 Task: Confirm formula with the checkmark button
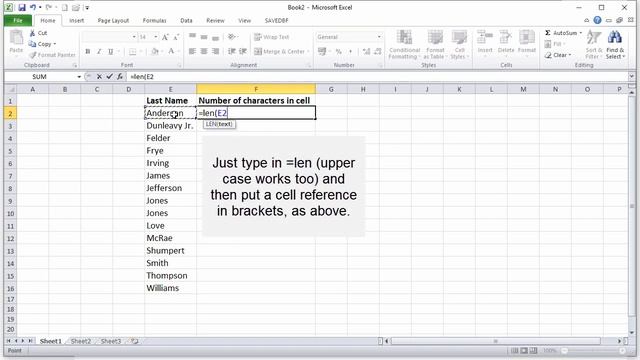pyautogui.click(x=109, y=76)
